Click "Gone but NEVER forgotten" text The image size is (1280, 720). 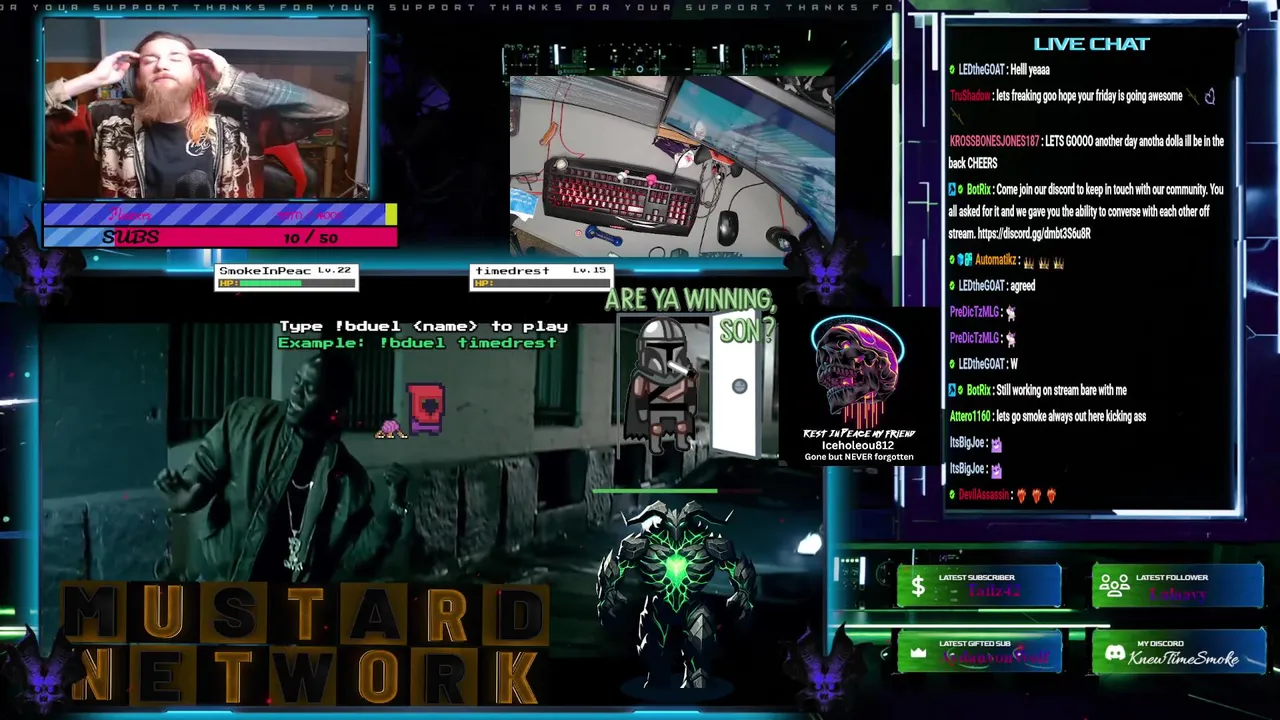click(x=859, y=457)
